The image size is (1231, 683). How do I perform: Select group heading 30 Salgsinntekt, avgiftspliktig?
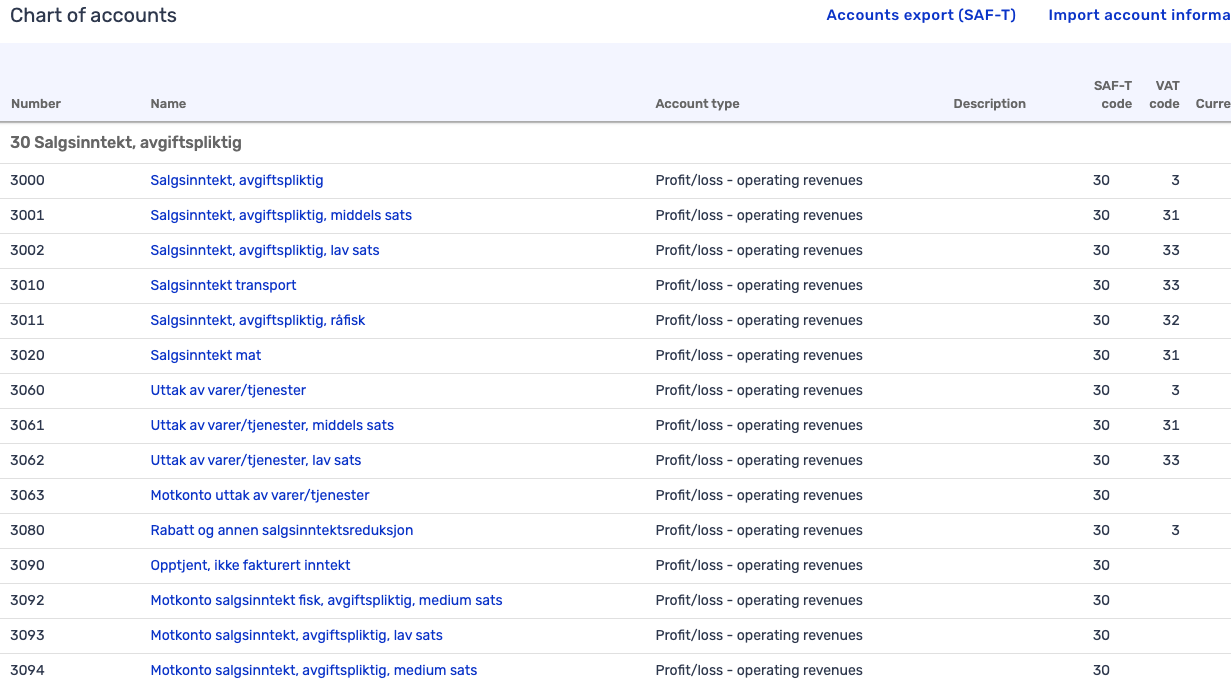(126, 142)
